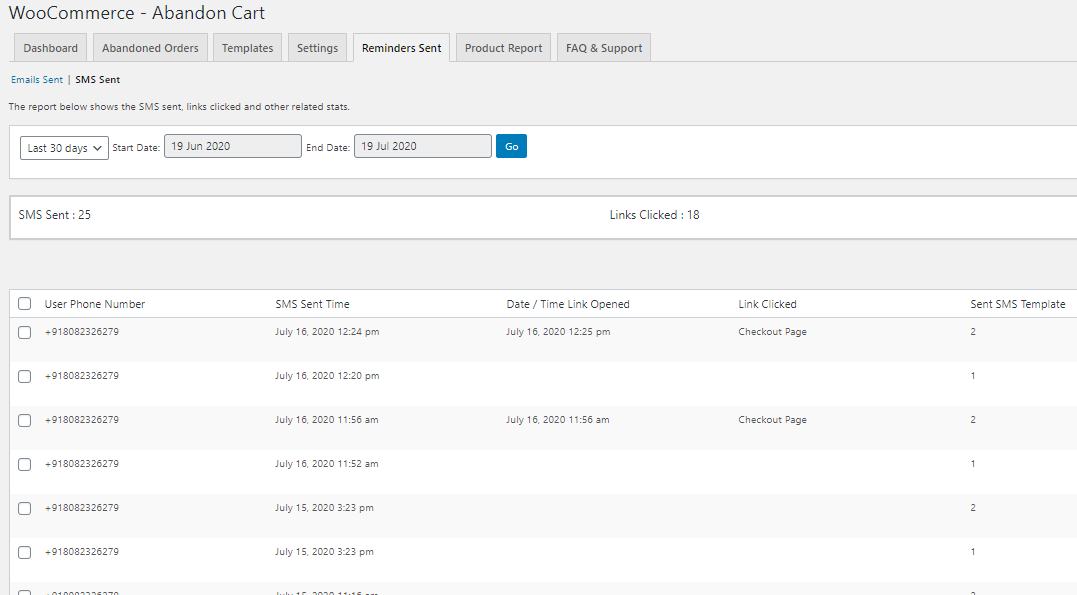
Task: Open the Product Report tab
Action: click(503, 47)
